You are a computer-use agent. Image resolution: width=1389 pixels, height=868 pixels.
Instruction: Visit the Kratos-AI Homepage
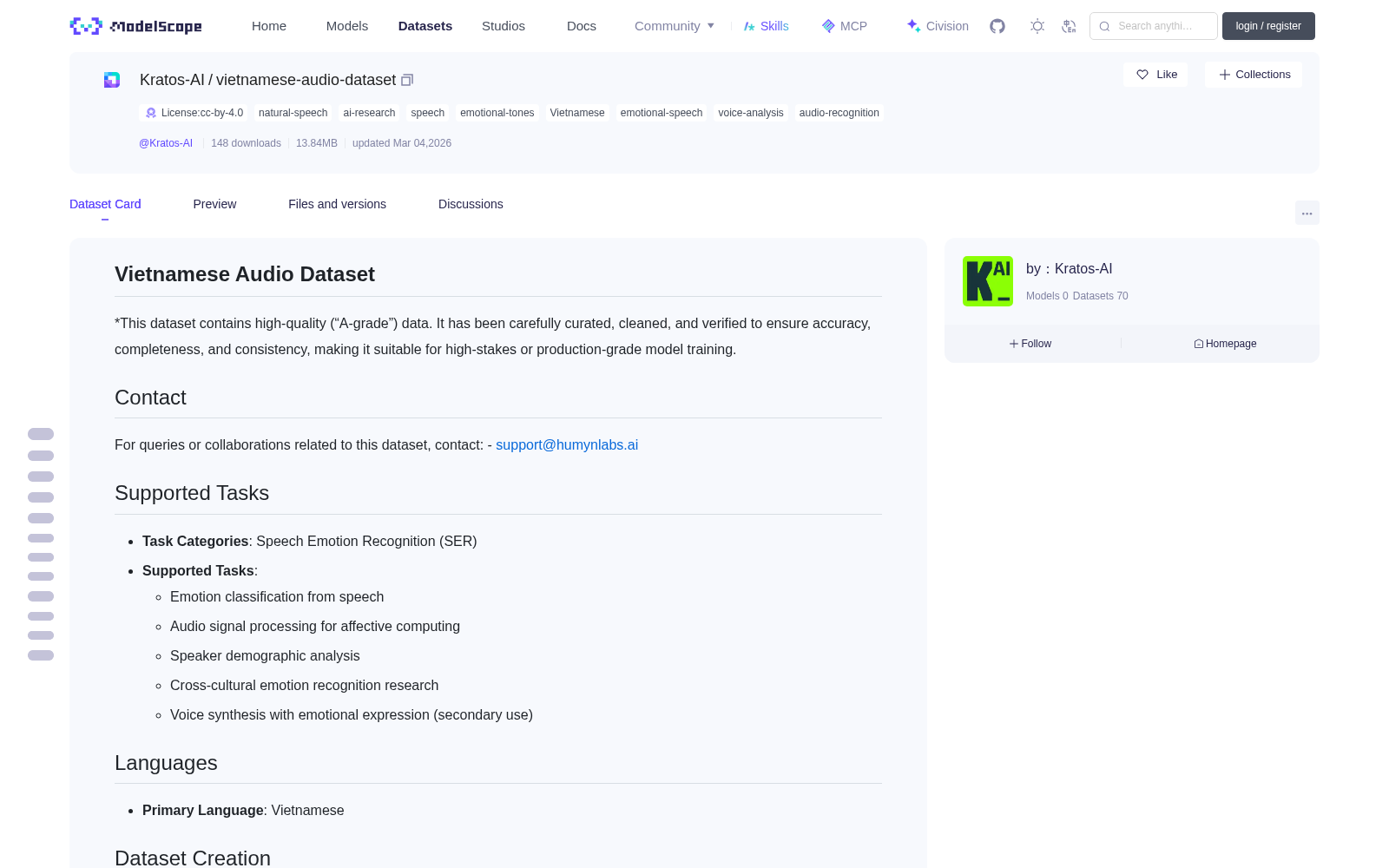pos(1225,344)
